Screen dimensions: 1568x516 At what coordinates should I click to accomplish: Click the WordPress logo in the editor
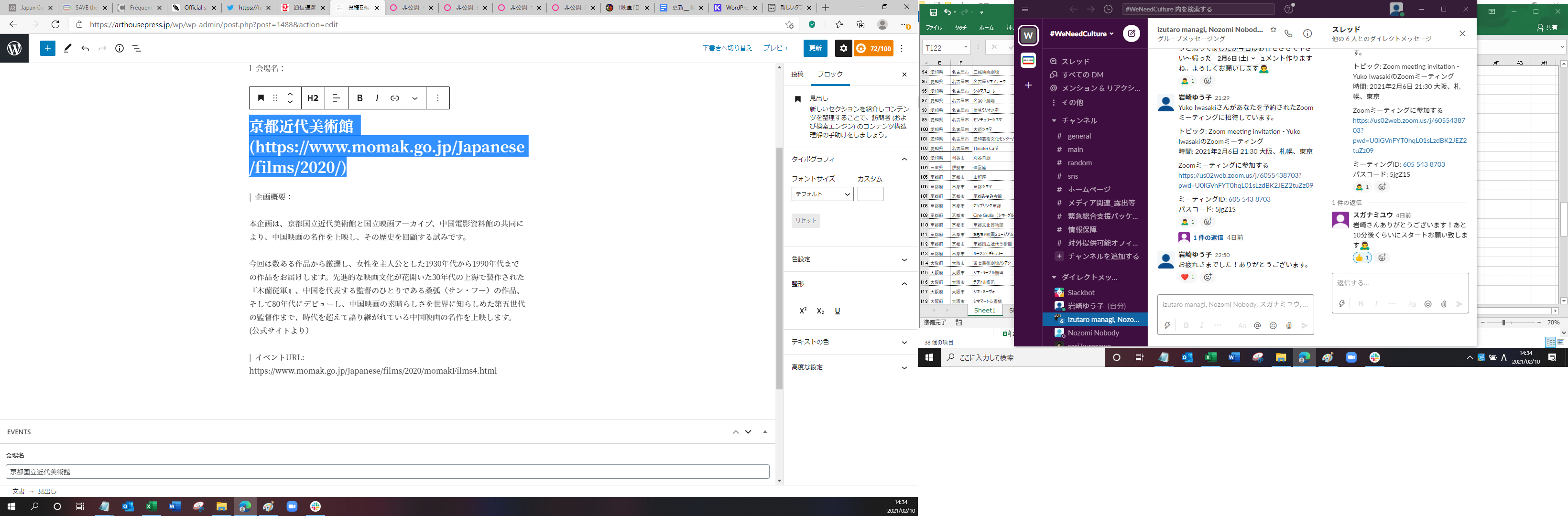pyautogui.click(x=14, y=48)
